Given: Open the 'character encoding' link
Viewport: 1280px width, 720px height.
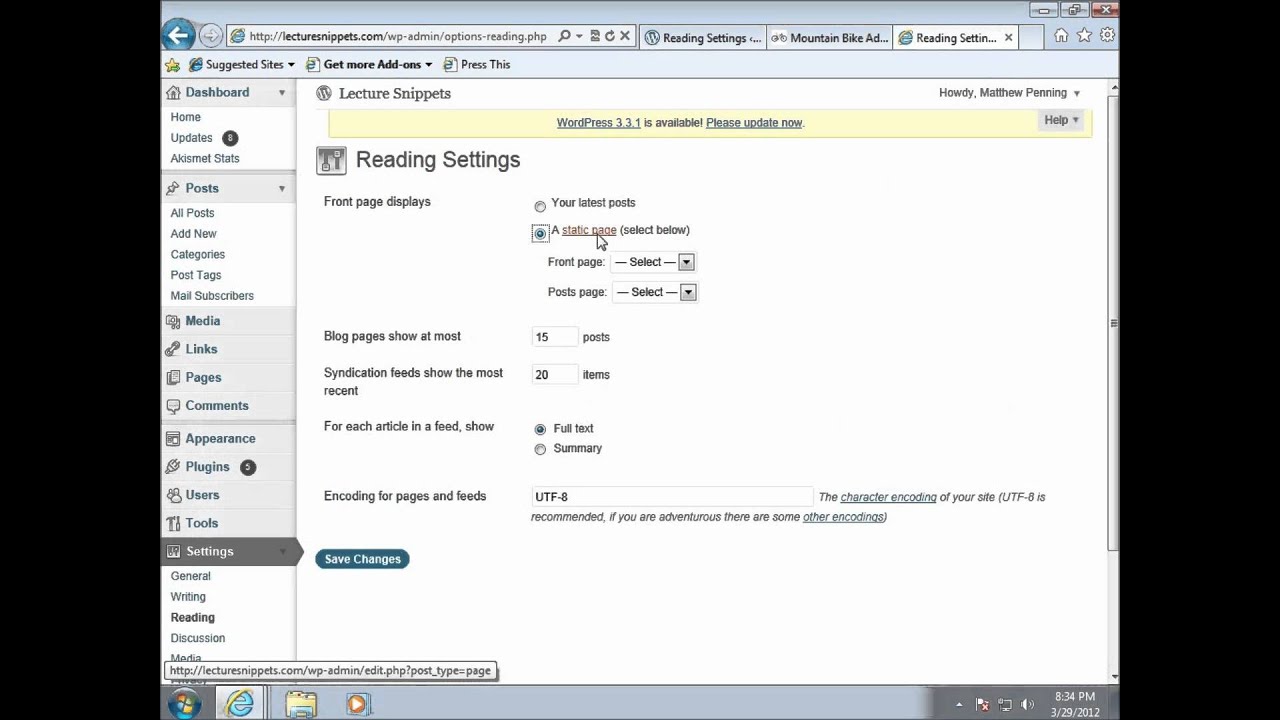Looking at the screenshot, I should (888, 497).
